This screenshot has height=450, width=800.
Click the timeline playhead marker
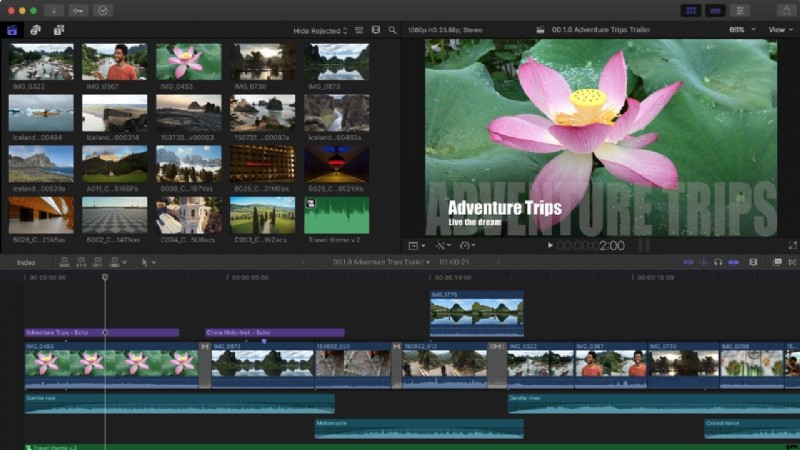[105, 277]
